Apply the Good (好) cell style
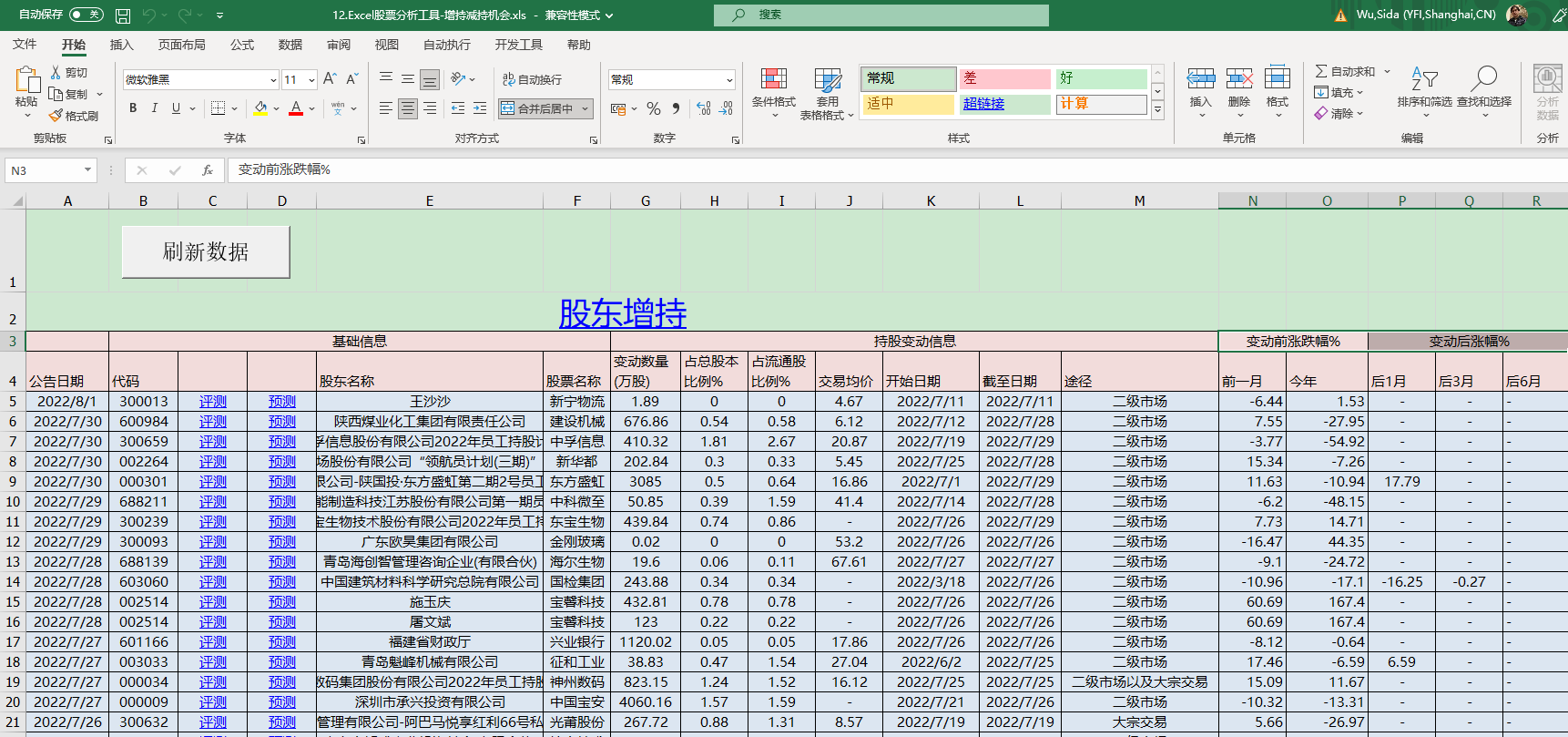1568x737 pixels. (x=1102, y=79)
